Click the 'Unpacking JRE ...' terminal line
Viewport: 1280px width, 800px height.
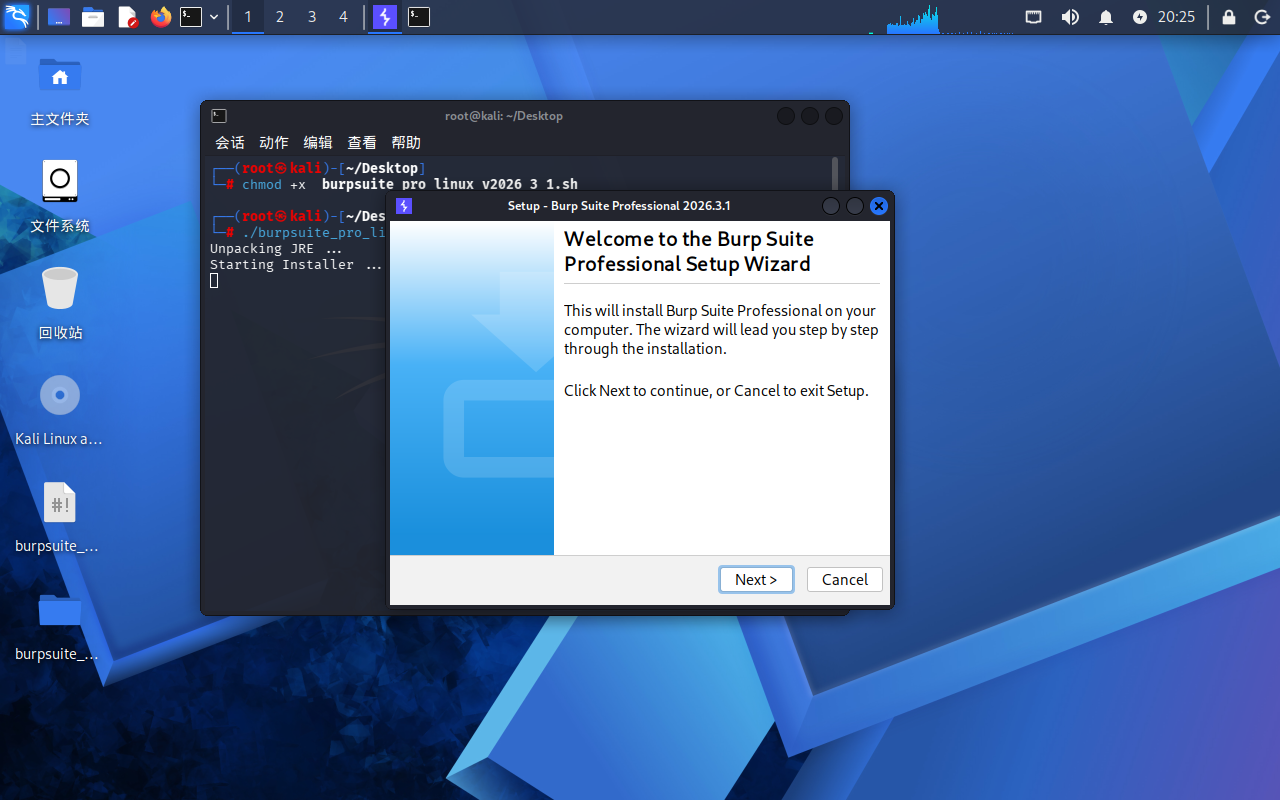pos(276,248)
